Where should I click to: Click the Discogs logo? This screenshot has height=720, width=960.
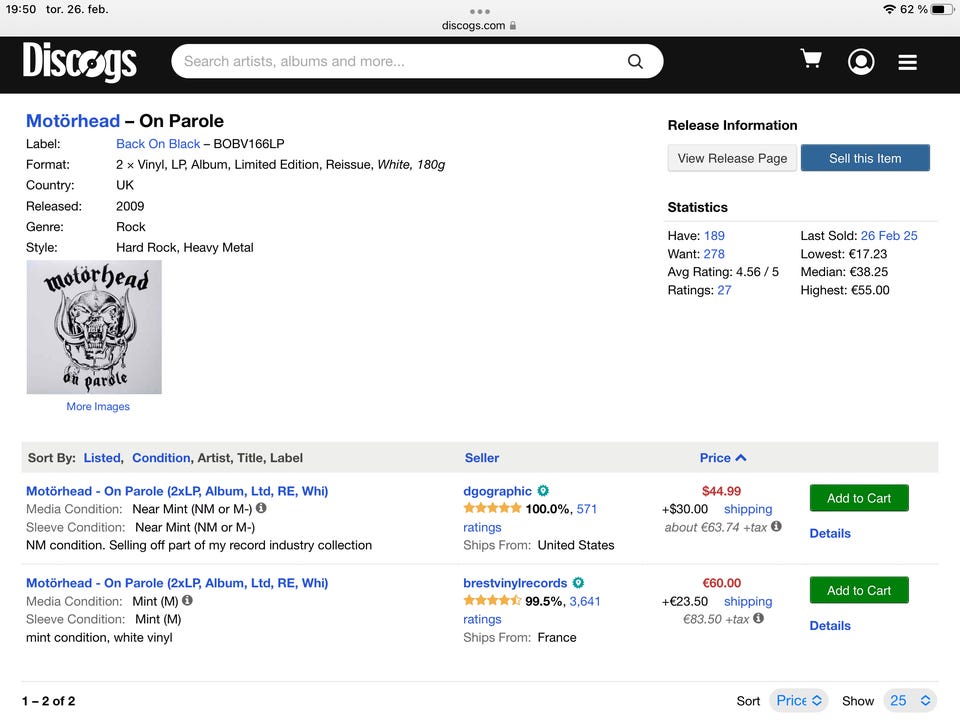pyautogui.click(x=80, y=62)
